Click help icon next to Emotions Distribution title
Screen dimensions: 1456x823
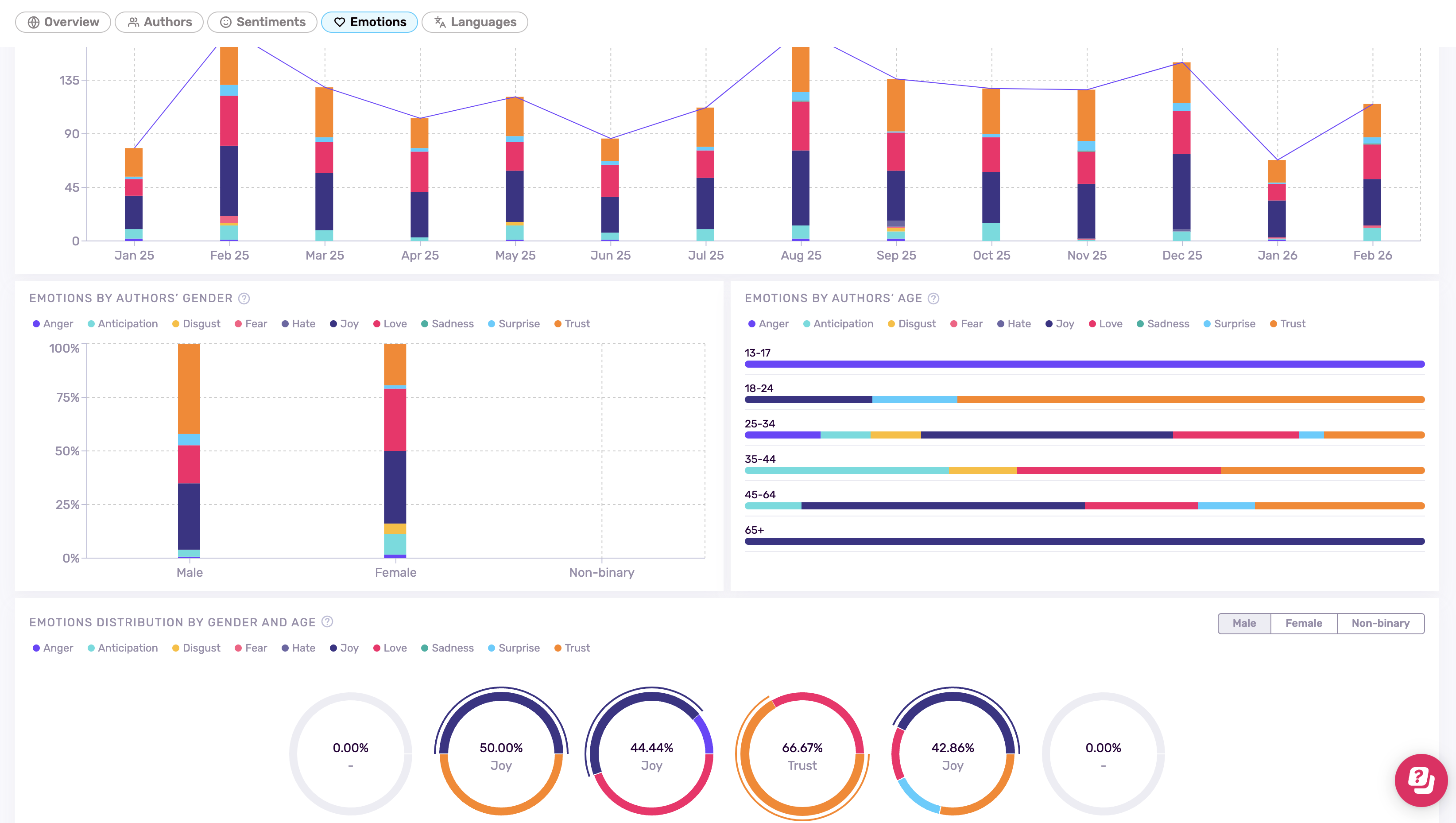click(x=327, y=622)
